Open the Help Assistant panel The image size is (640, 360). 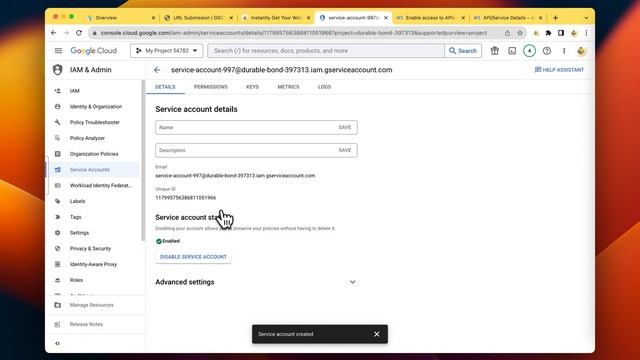[x=559, y=70]
